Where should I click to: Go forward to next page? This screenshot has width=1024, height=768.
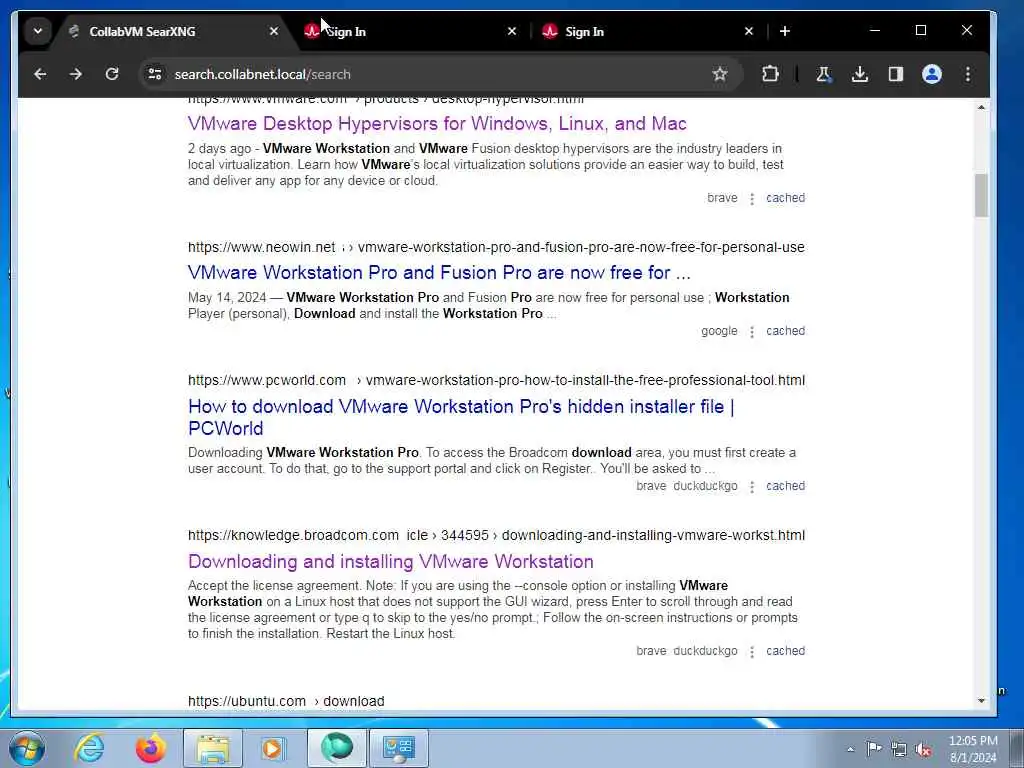point(76,74)
